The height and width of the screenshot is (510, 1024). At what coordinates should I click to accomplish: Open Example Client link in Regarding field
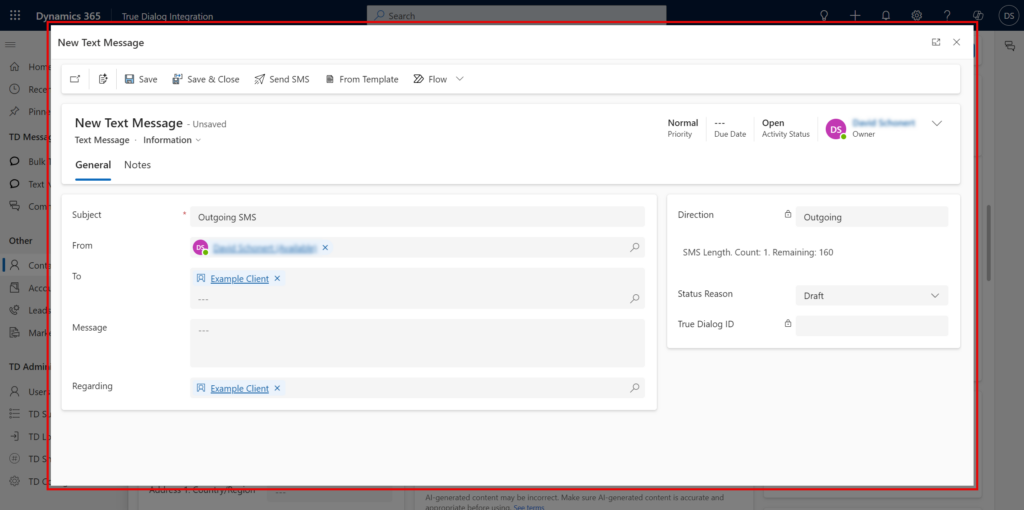(239, 389)
